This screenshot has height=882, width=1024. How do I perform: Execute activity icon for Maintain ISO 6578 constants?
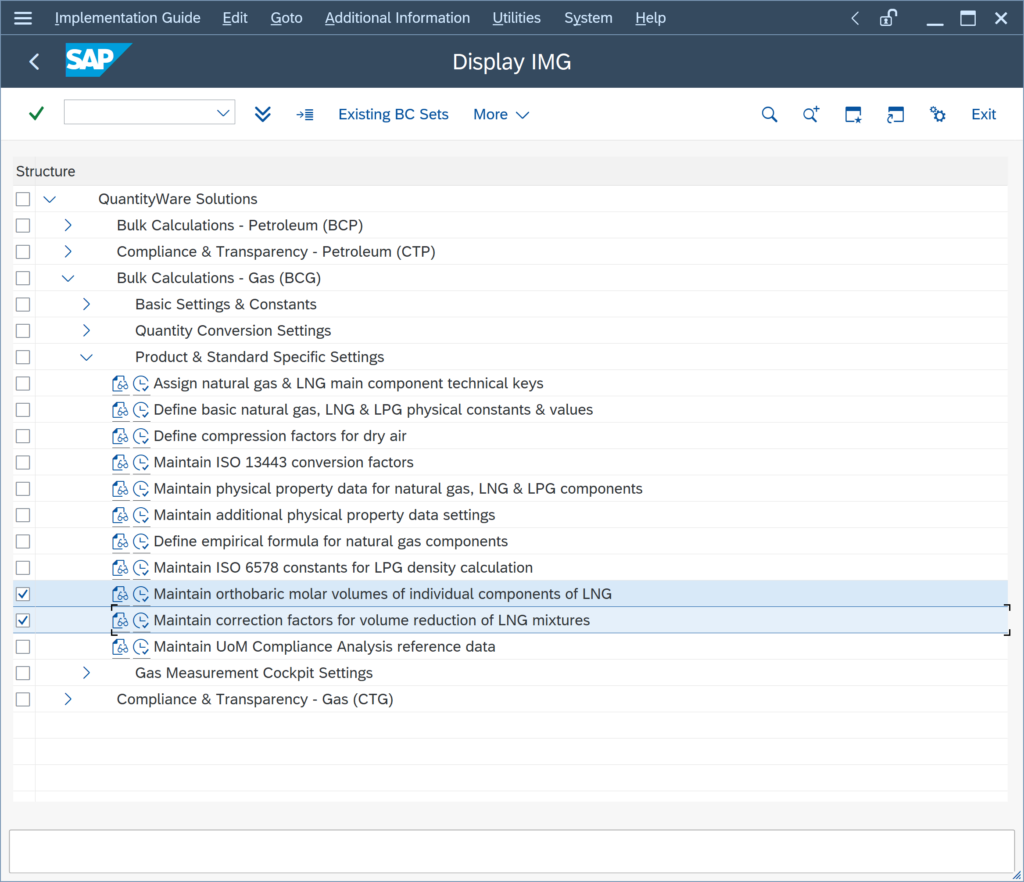click(141, 568)
